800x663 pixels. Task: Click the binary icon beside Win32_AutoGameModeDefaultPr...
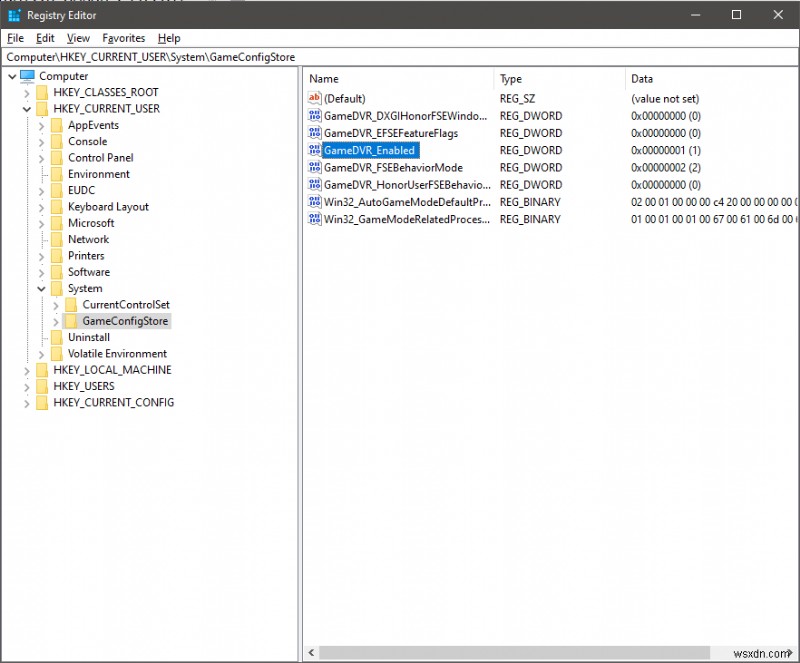tap(315, 201)
